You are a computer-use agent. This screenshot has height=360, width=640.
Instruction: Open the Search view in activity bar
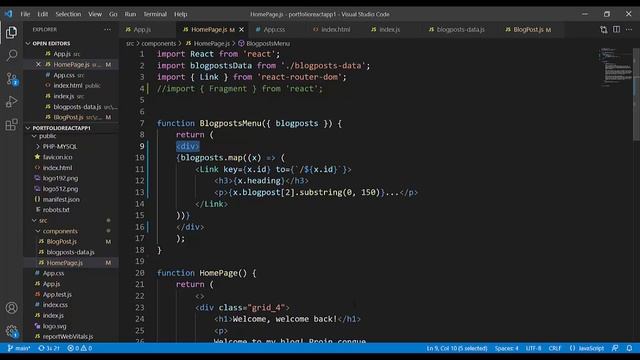[11, 55]
